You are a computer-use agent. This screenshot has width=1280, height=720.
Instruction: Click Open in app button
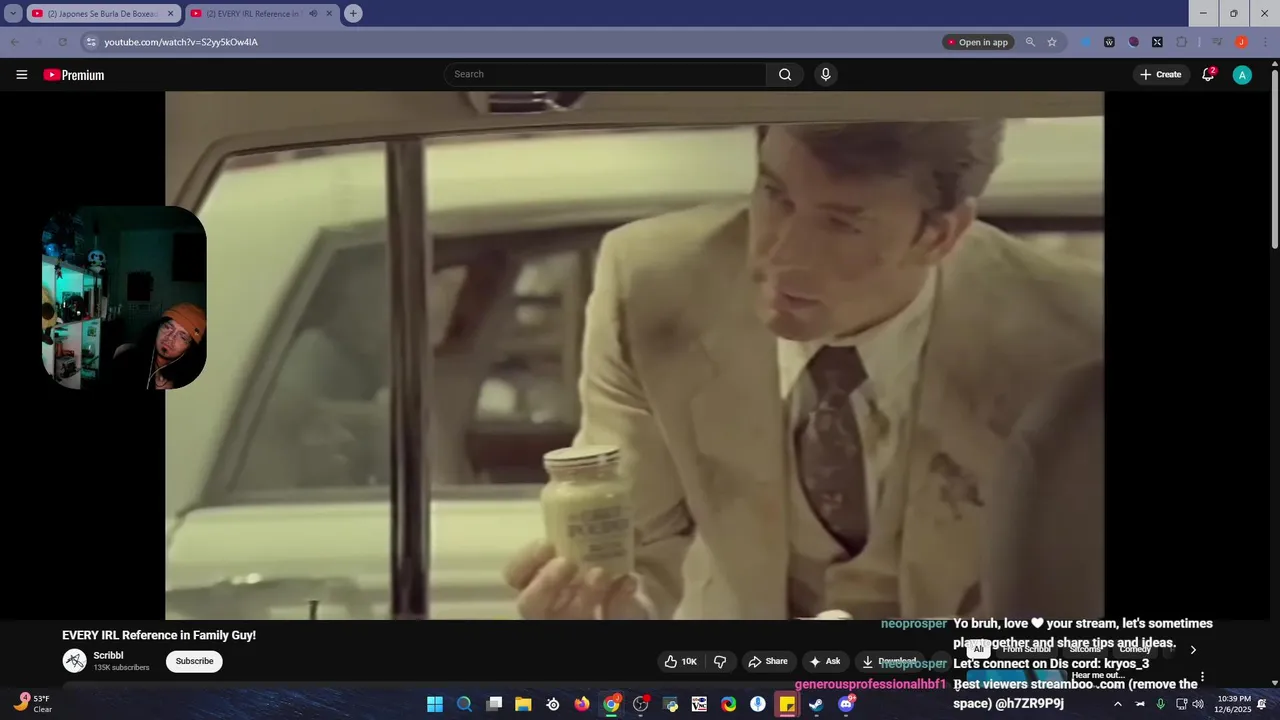pyautogui.click(x=978, y=42)
